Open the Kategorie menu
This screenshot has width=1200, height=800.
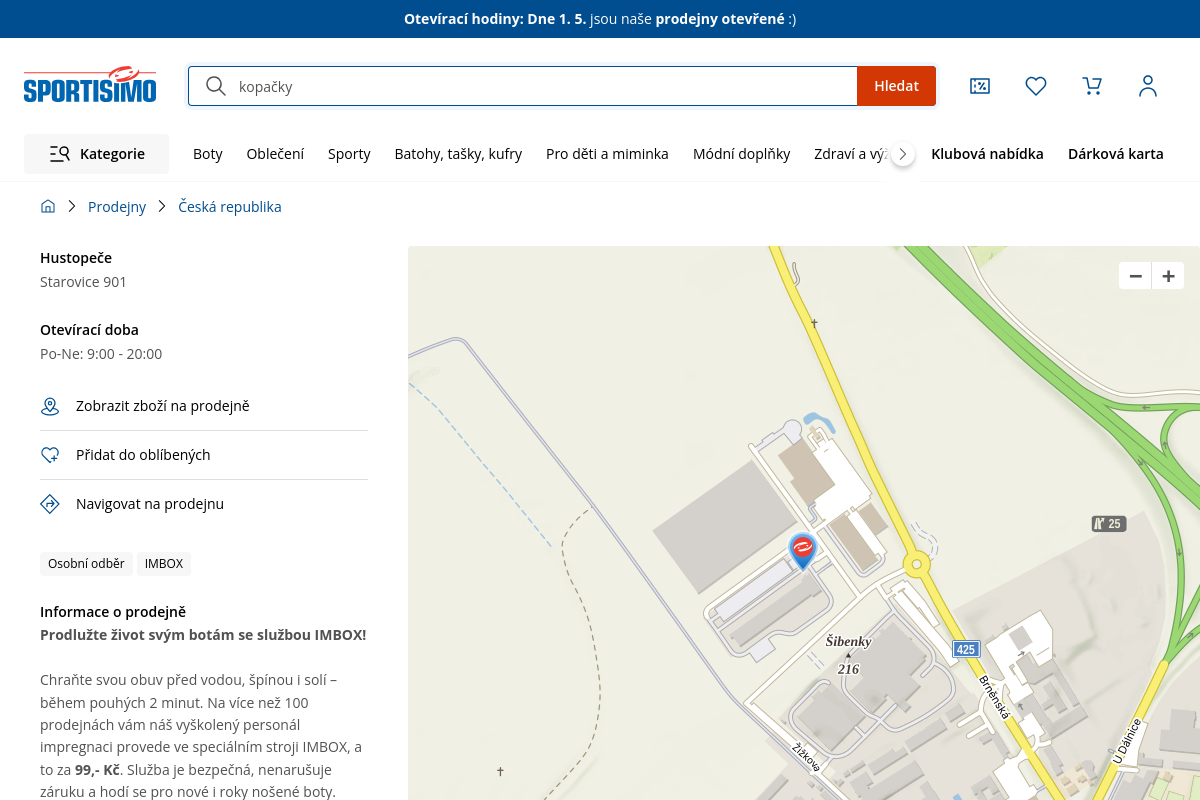click(97, 154)
